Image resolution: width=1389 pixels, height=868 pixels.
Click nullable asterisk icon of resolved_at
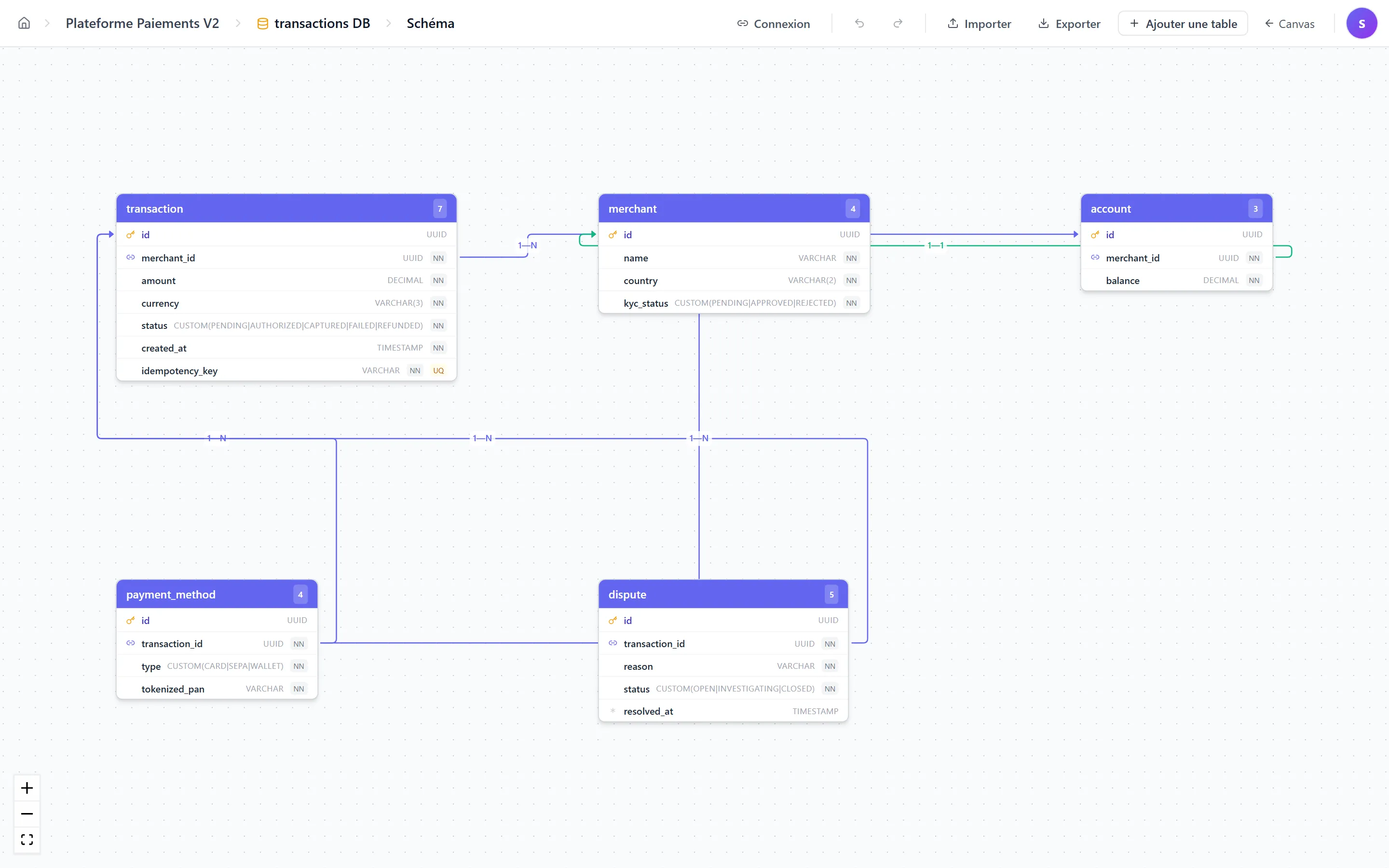pyautogui.click(x=613, y=711)
